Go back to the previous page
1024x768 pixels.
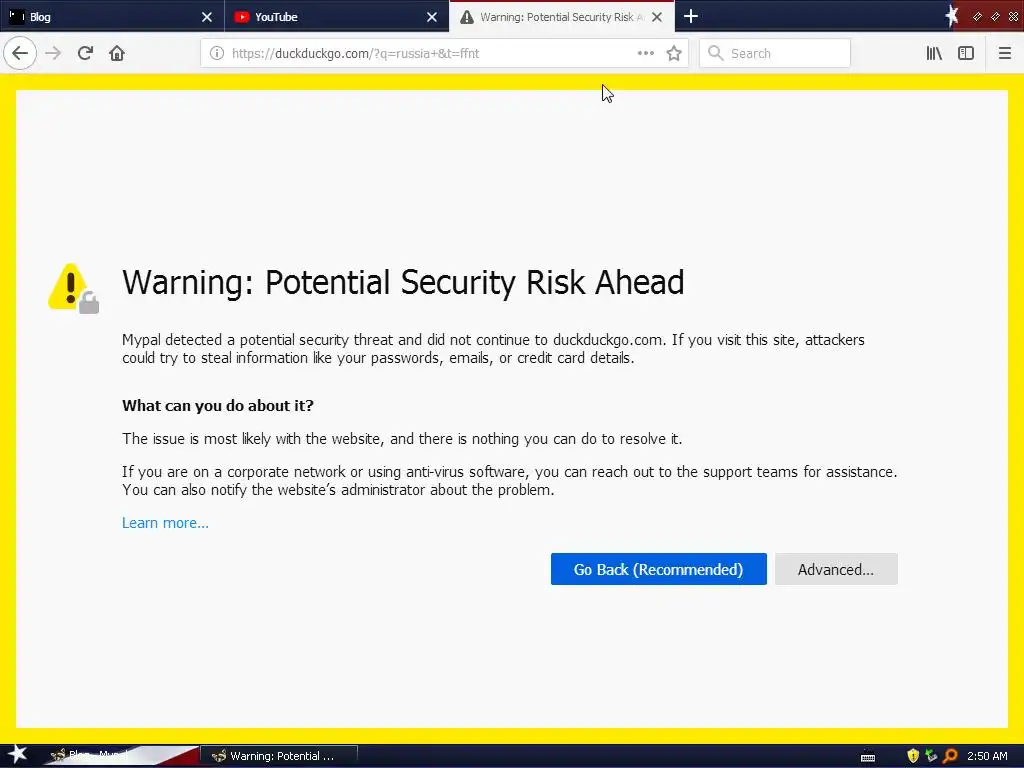coord(20,53)
